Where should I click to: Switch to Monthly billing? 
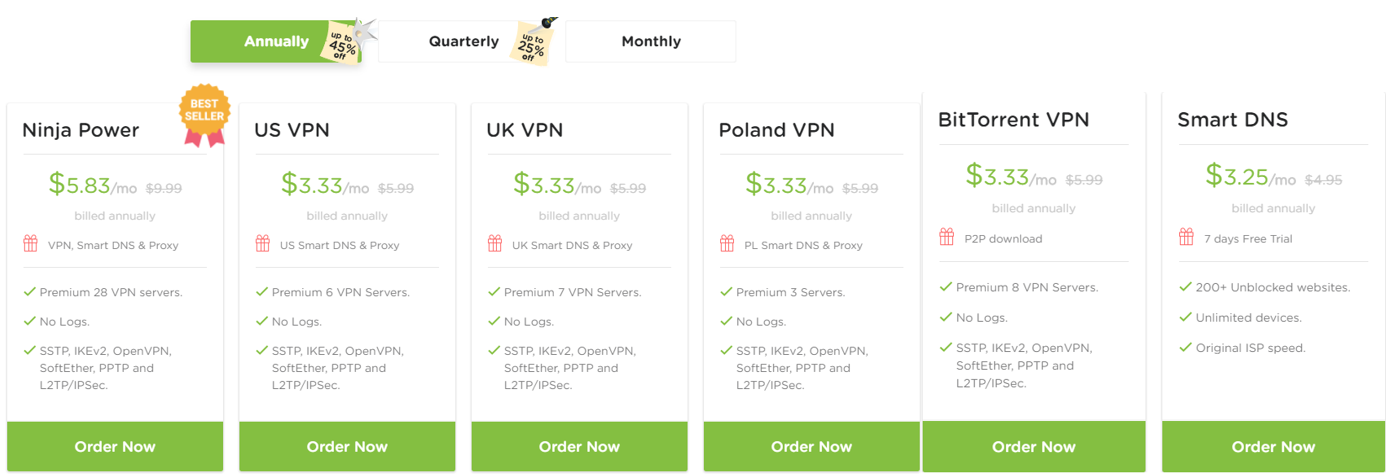(651, 41)
